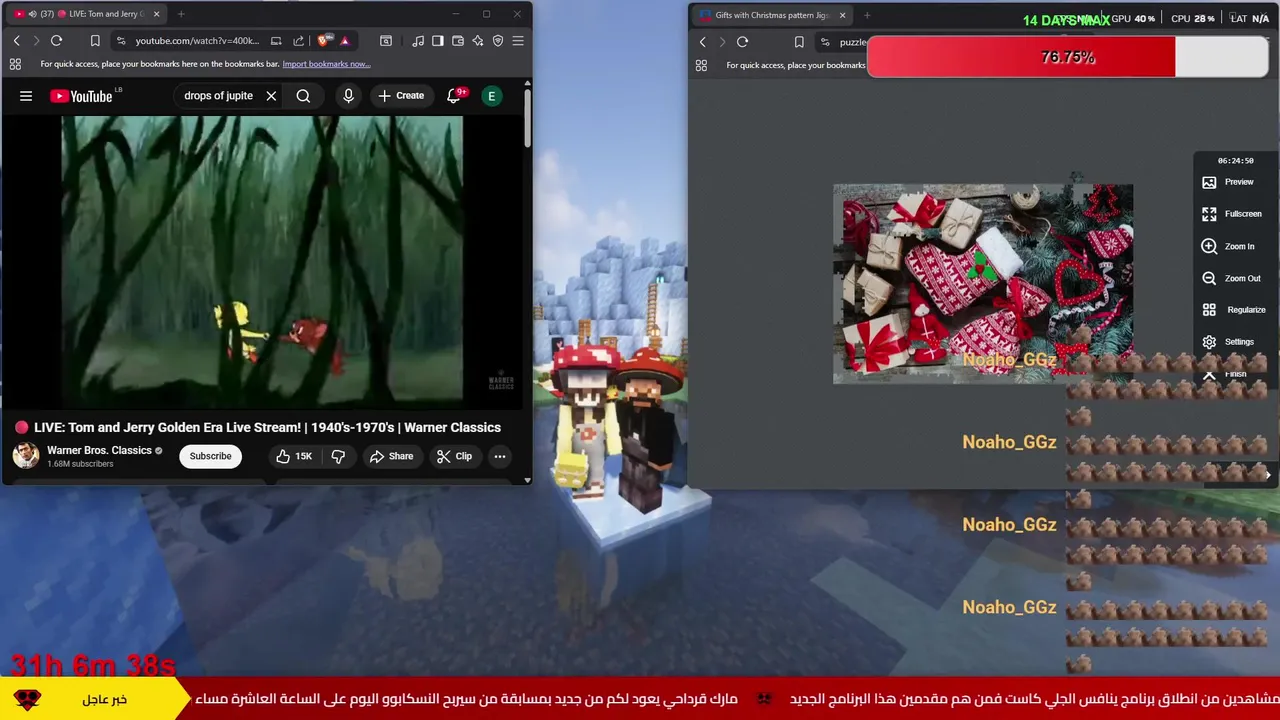Share the Tom and Jerry video
This screenshot has height=720, width=1280.
pos(391,456)
